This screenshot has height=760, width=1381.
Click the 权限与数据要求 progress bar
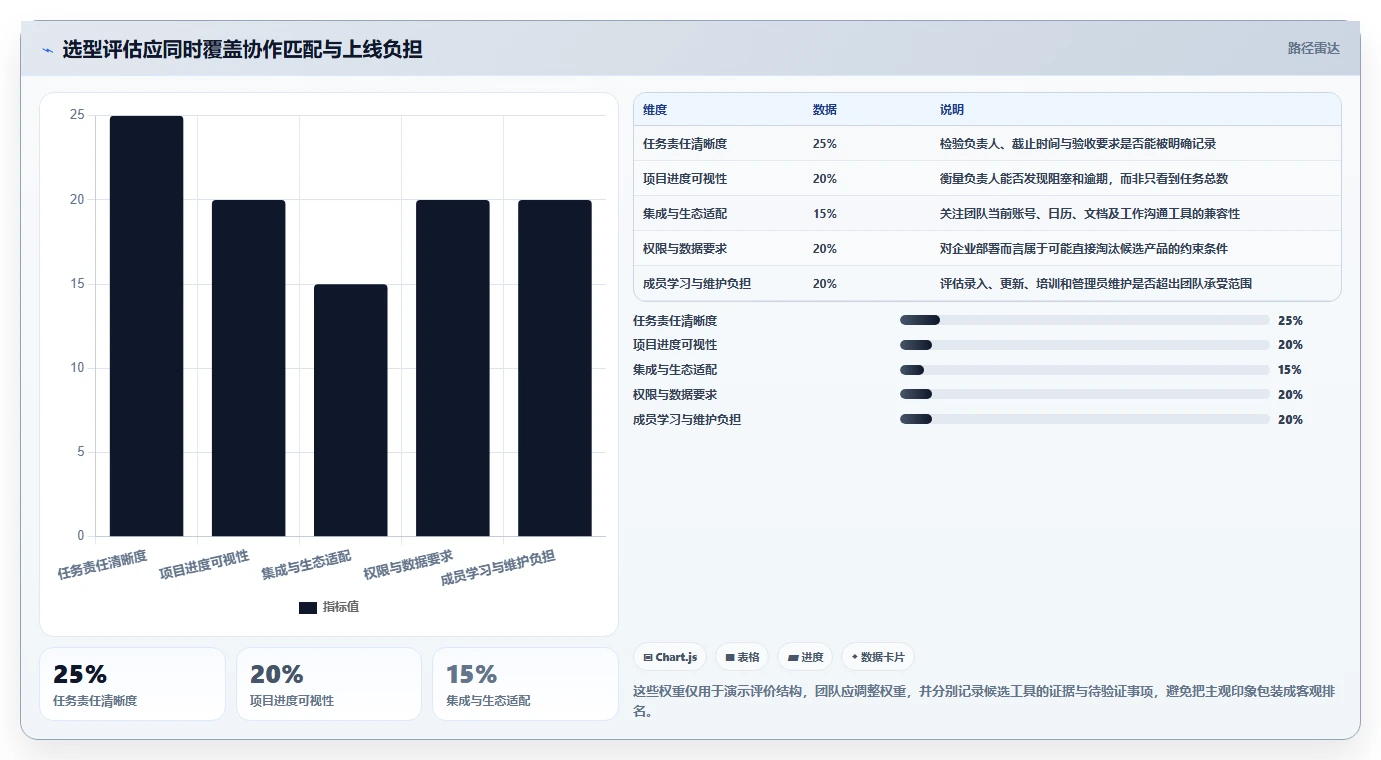pos(1085,395)
